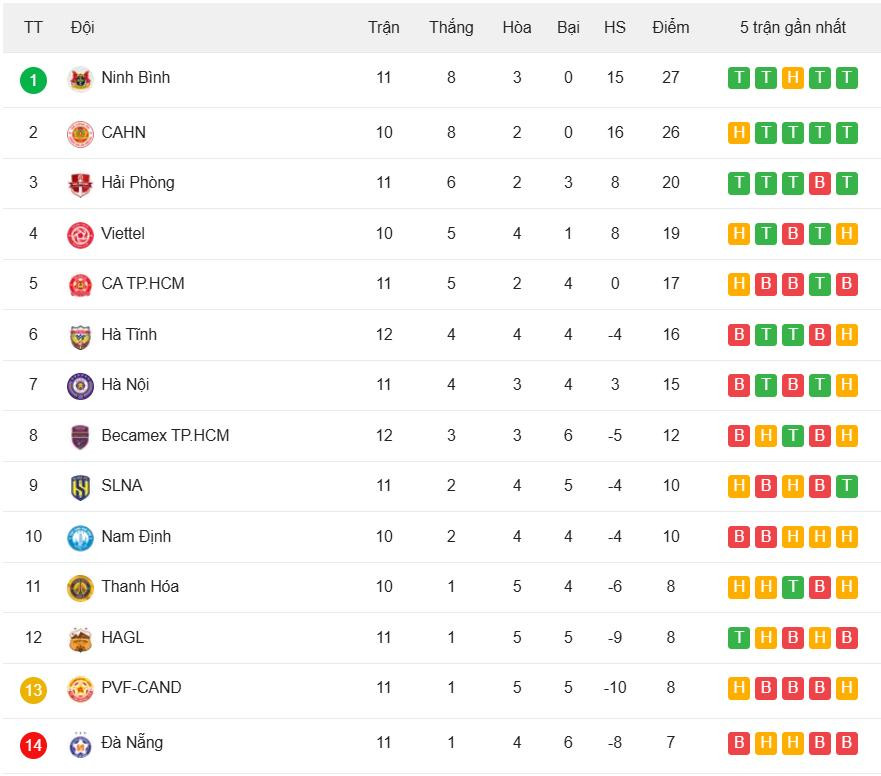This screenshot has height=776, width=881.
Task: Select the Nam Định club logo
Action: [x=80, y=538]
